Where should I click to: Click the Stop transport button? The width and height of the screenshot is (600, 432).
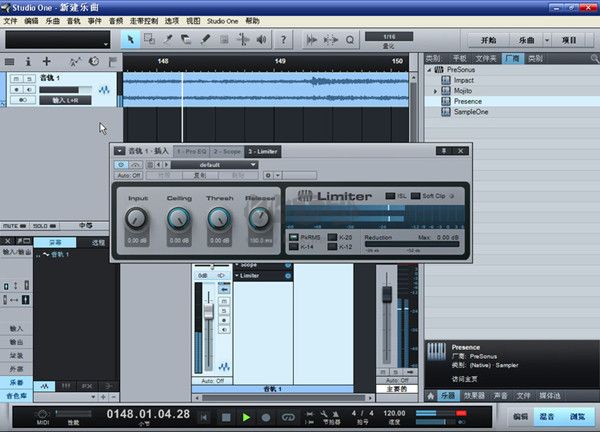point(226,416)
